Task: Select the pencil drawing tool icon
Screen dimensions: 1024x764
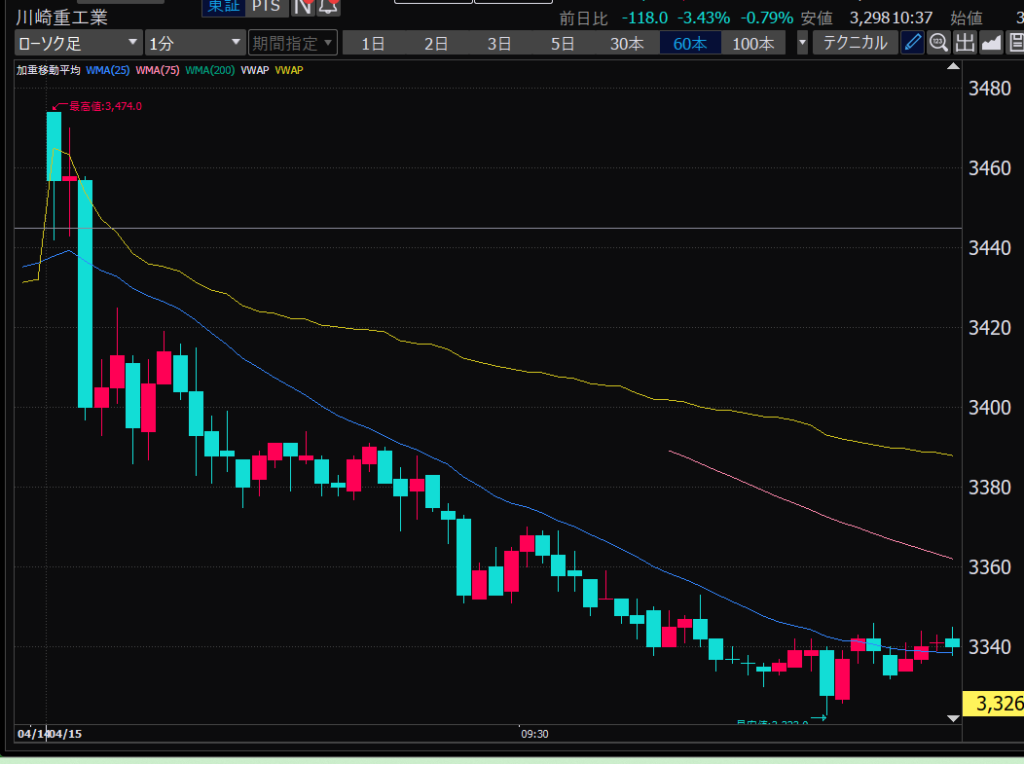Action: pos(912,43)
